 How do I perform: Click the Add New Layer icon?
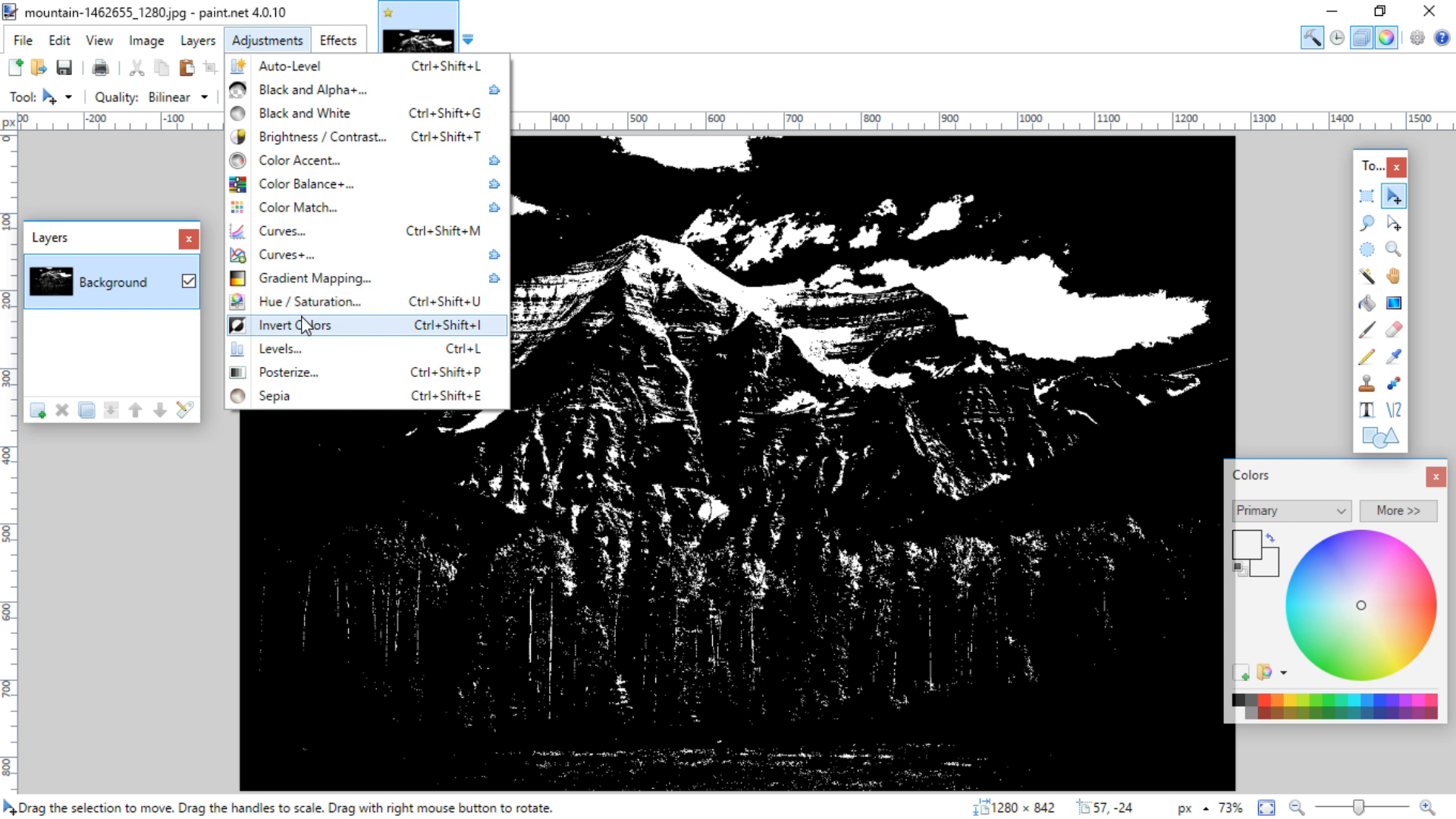(37, 410)
